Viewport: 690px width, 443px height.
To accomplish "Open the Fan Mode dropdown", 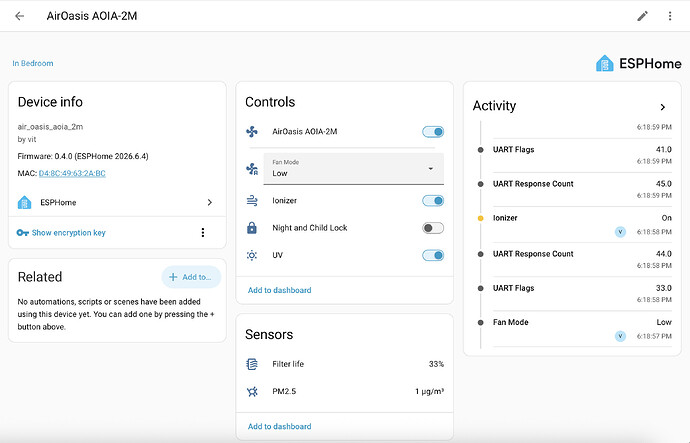I will [x=353, y=169].
